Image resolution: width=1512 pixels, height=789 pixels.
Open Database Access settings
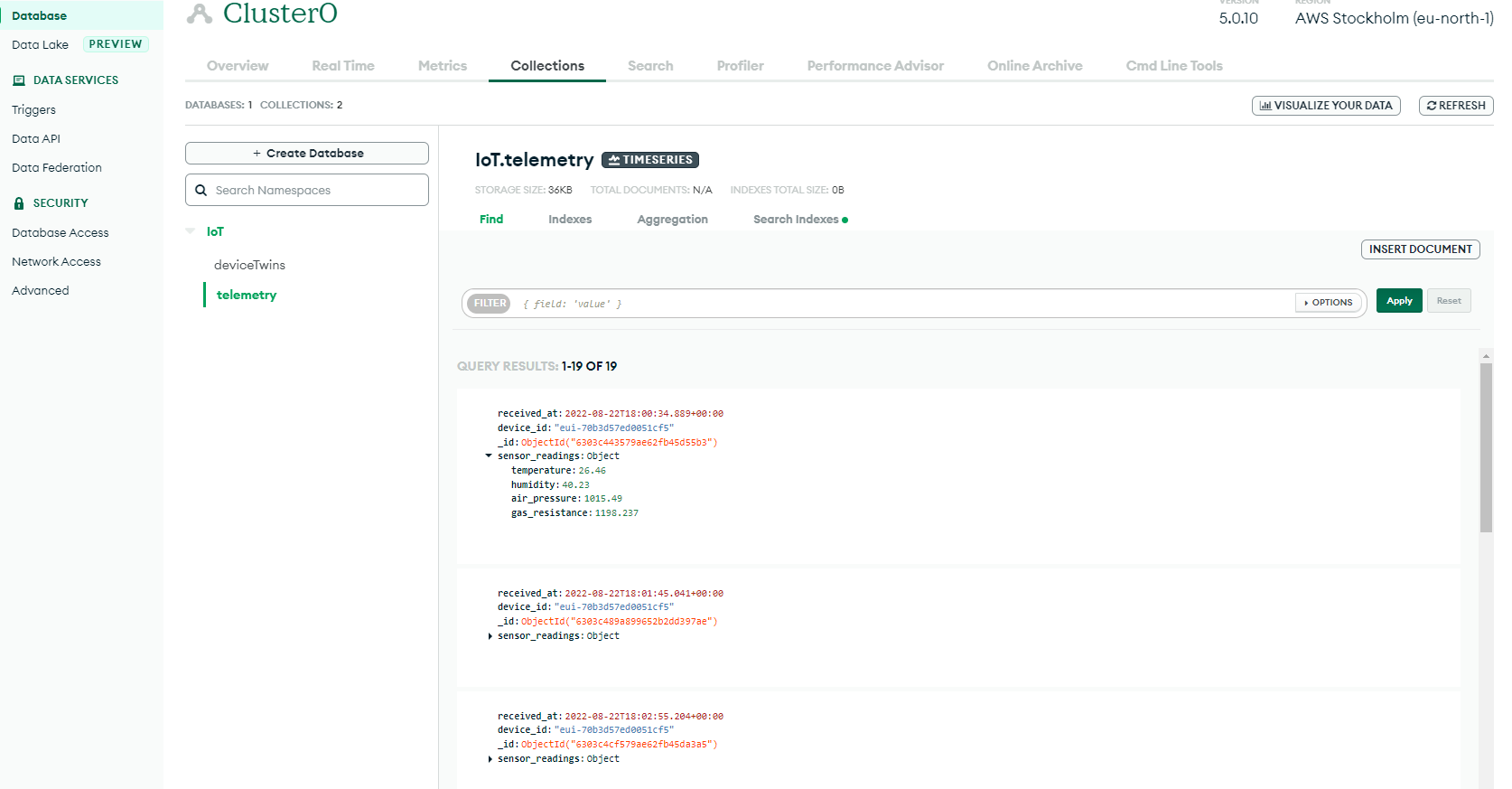(x=60, y=233)
